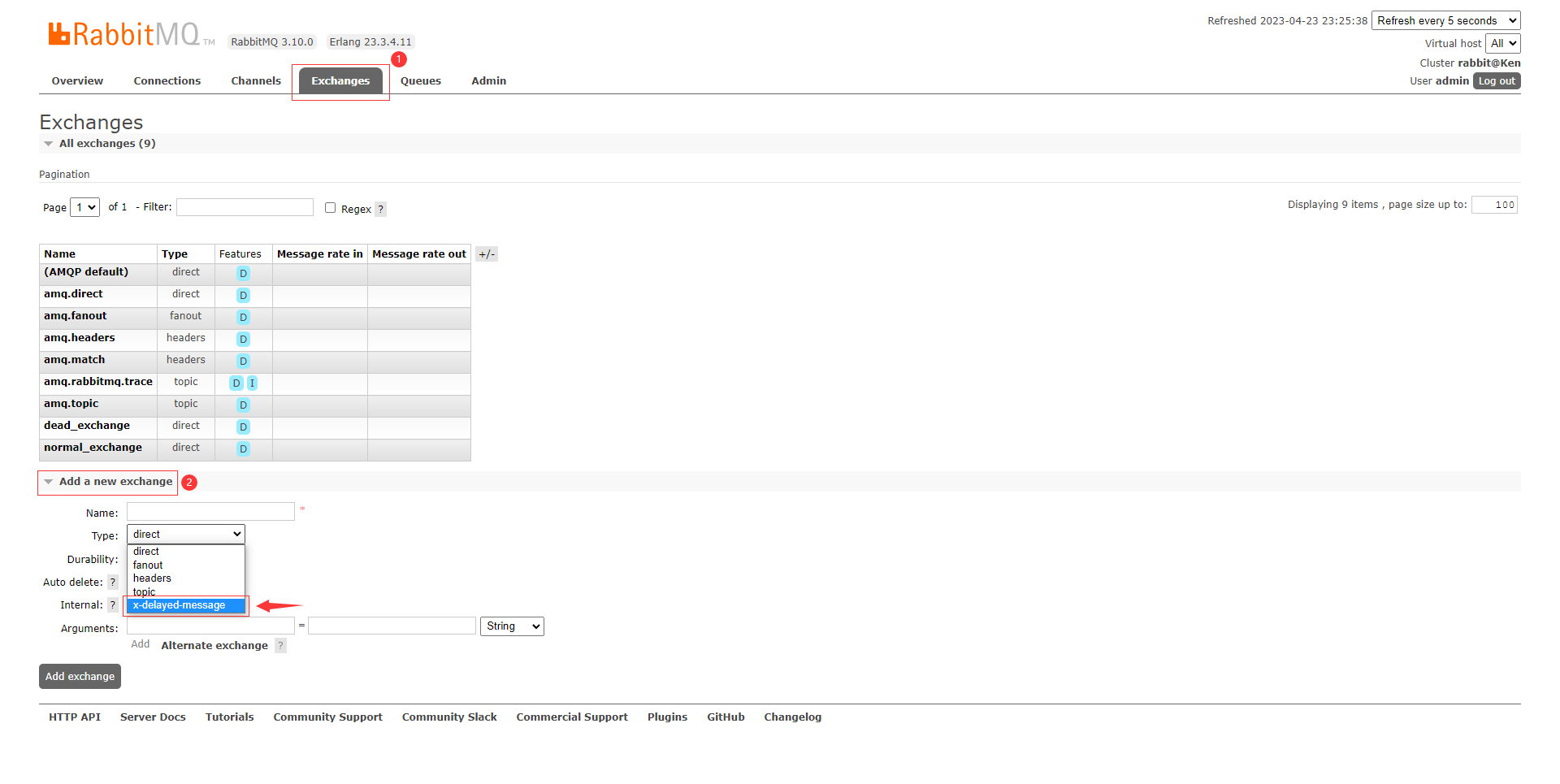Choose direct option in the open Type list
The width and height of the screenshot is (1560, 784).
[x=186, y=552]
